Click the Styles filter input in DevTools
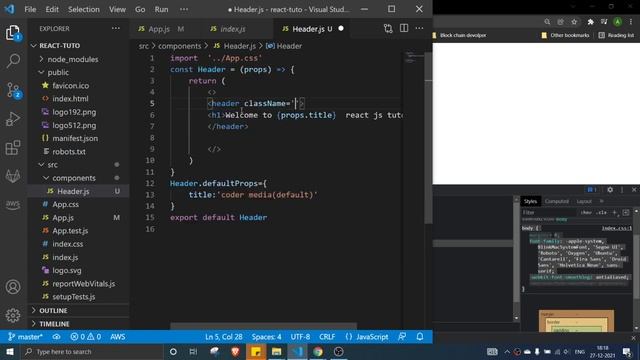640x360 pixels. coord(549,212)
